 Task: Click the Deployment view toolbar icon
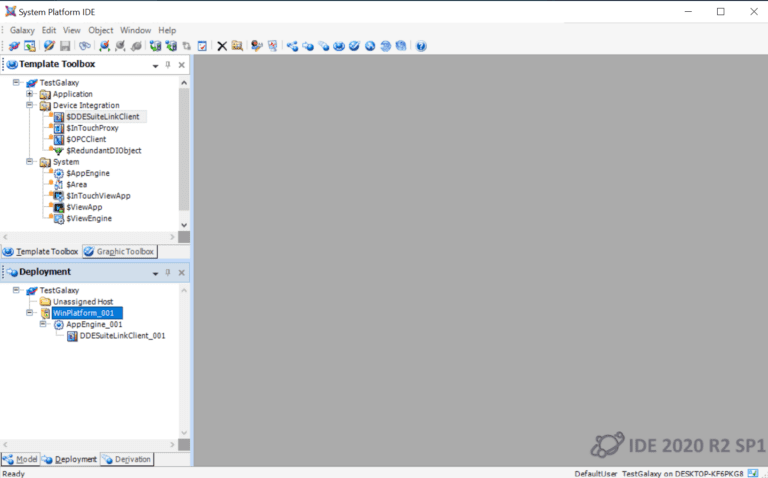tap(308, 46)
